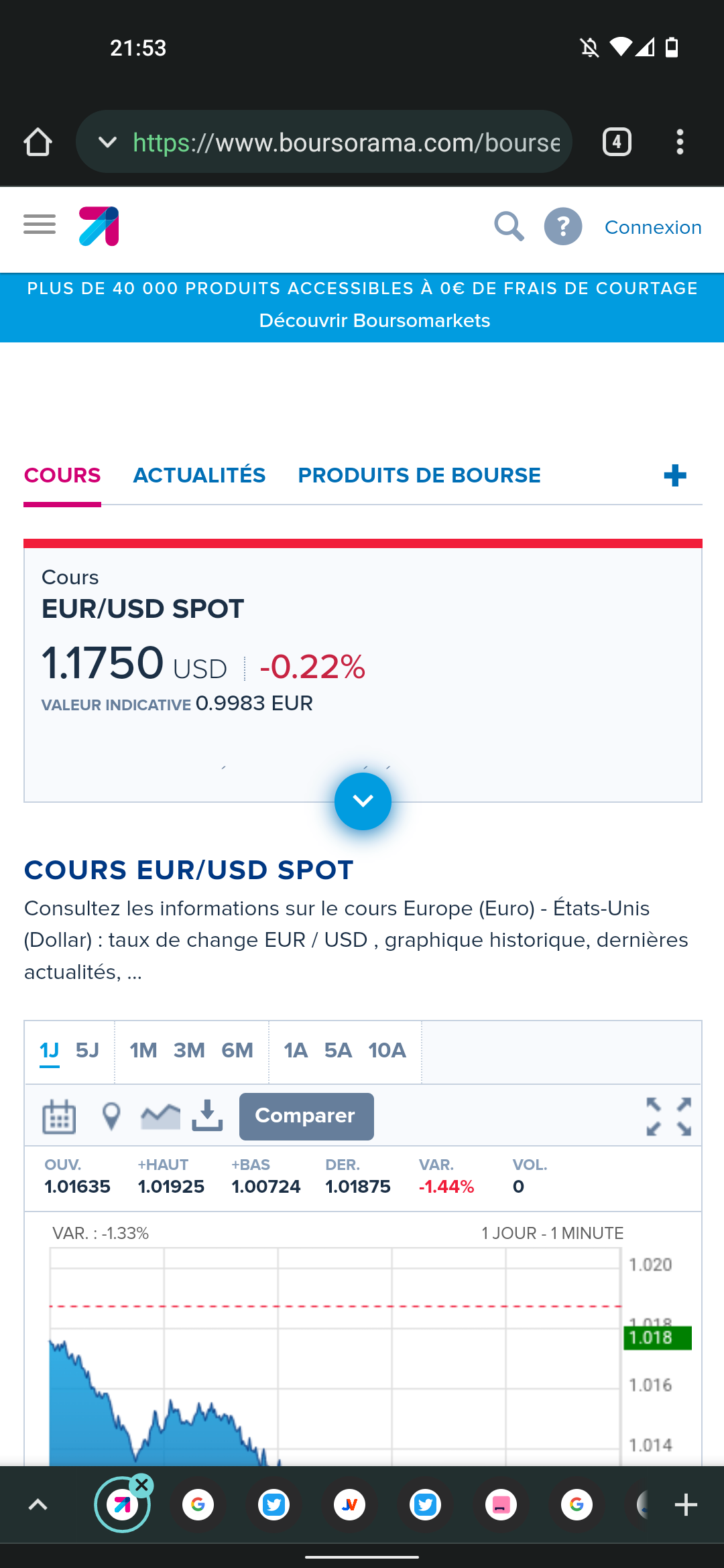Tap the Boursorama logo
724x1568 pixels.
tap(99, 226)
